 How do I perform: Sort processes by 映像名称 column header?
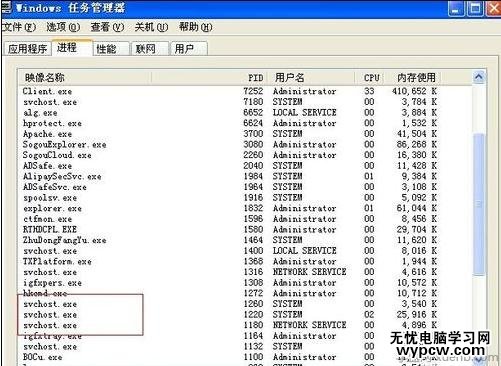click(x=85, y=78)
